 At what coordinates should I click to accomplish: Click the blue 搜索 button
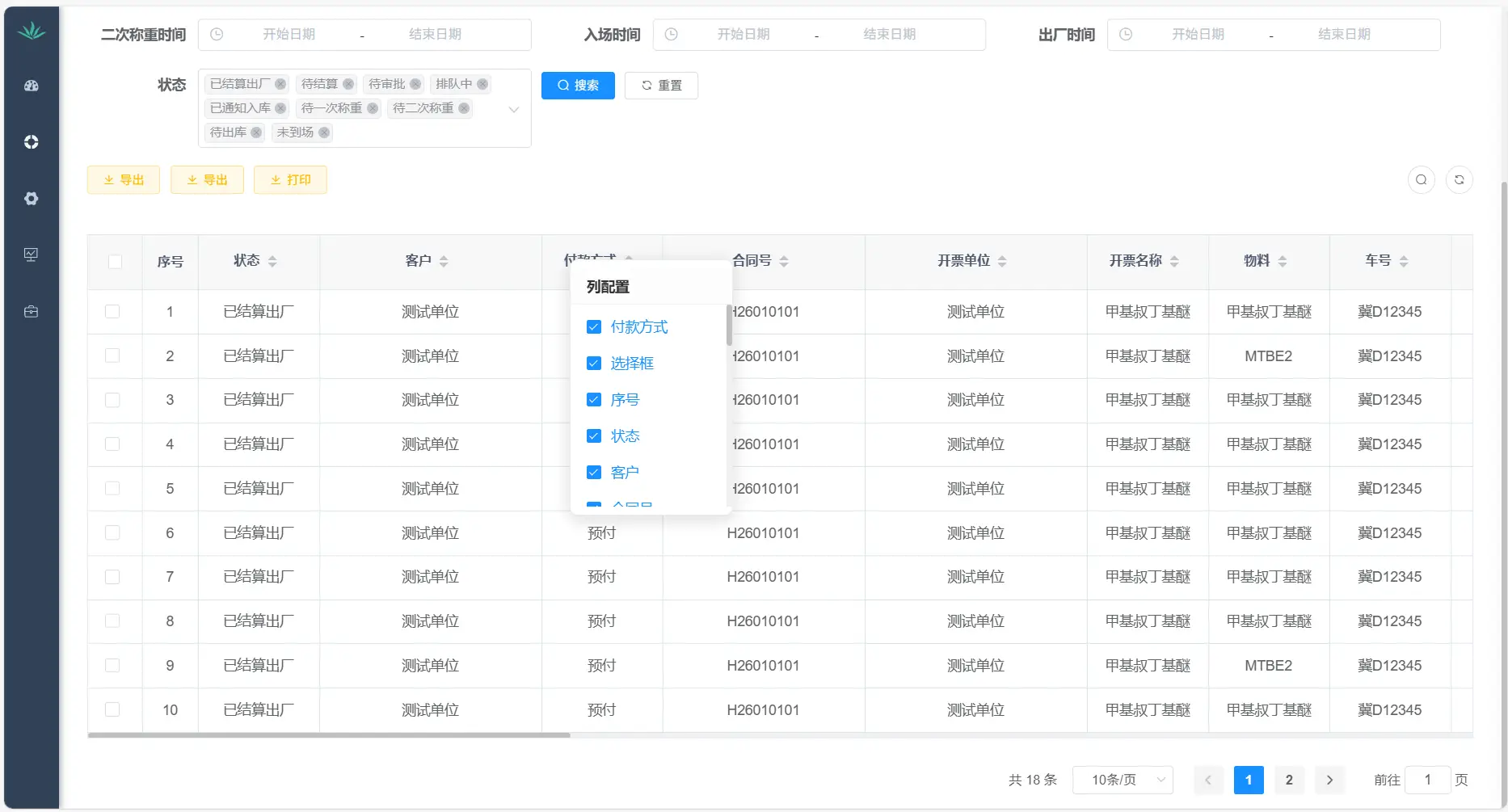pyautogui.click(x=578, y=86)
